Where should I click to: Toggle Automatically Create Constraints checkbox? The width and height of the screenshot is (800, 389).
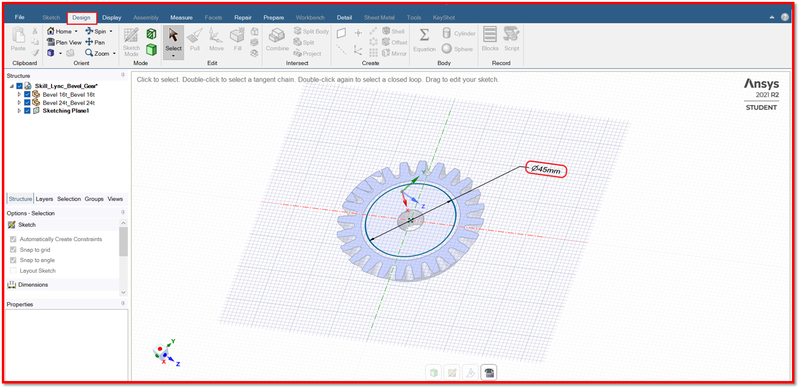point(13,239)
